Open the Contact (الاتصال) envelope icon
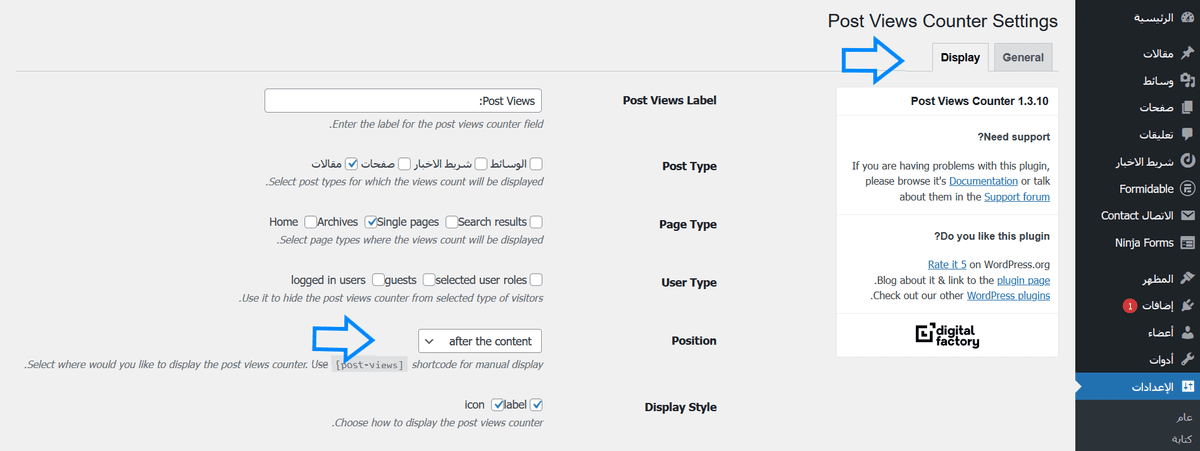Viewport: 1200px width, 451px height. pos(1187,215)
